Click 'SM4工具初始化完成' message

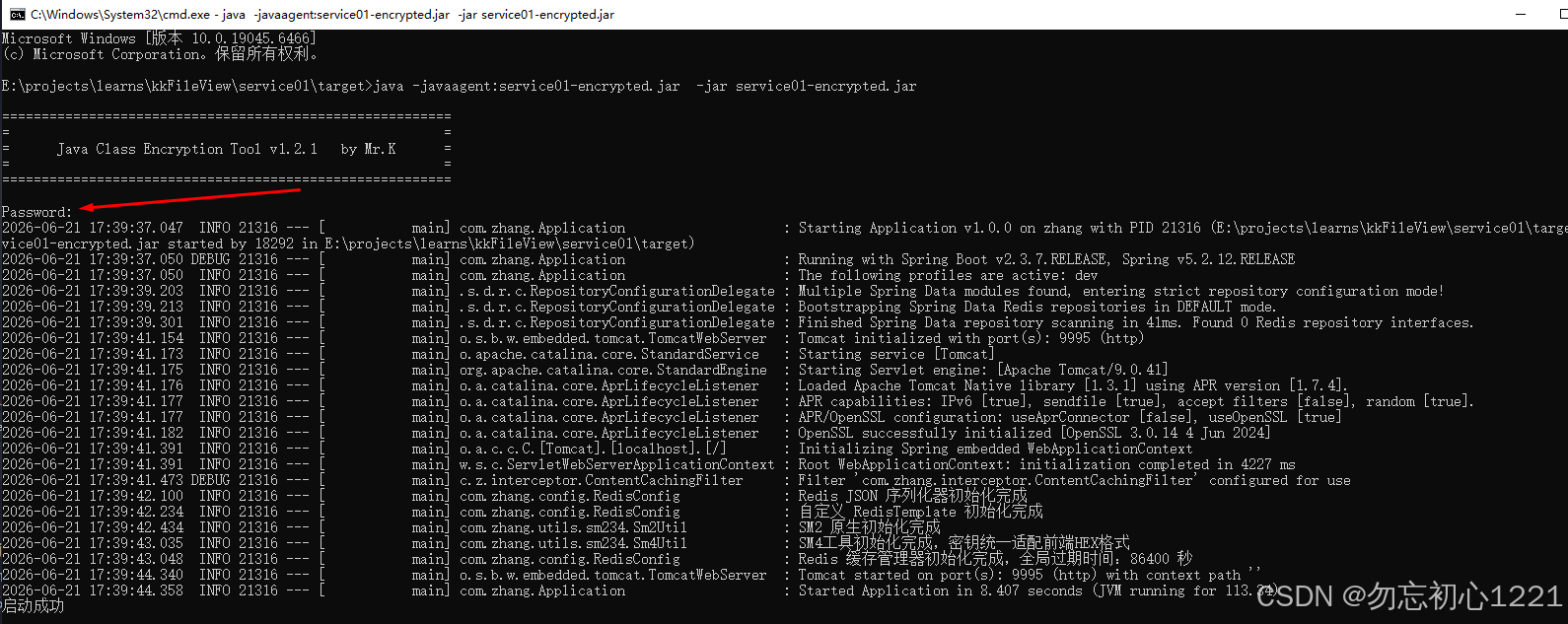pyautogui.click(x=964, y=543)
